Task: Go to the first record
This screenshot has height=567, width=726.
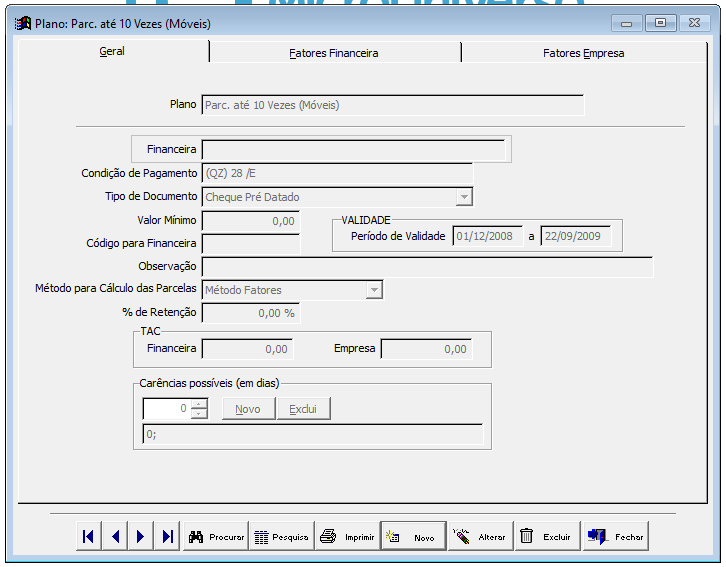Action: pos(88,537)
